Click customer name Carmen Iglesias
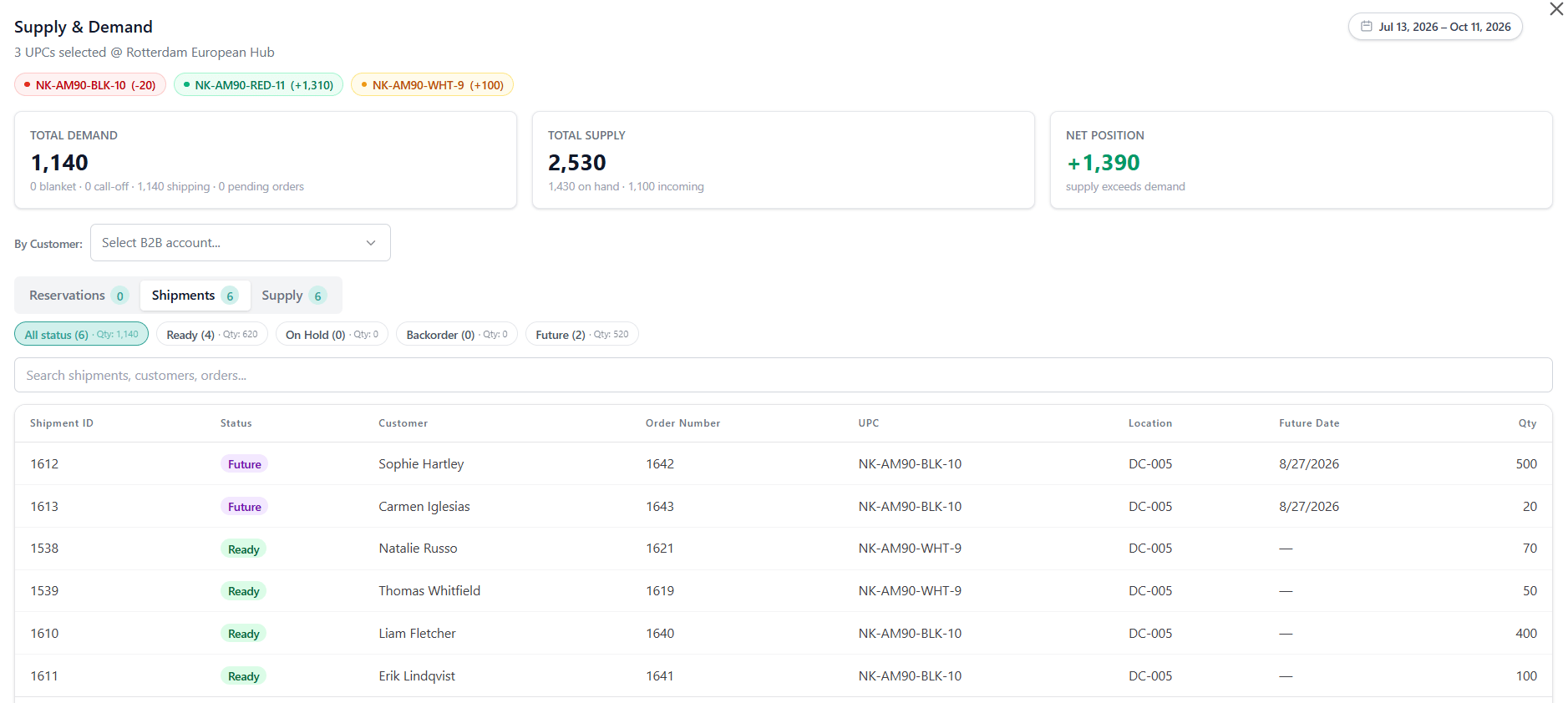The height and width of the screenshot is (703, 1568). (x=424, y=507)
